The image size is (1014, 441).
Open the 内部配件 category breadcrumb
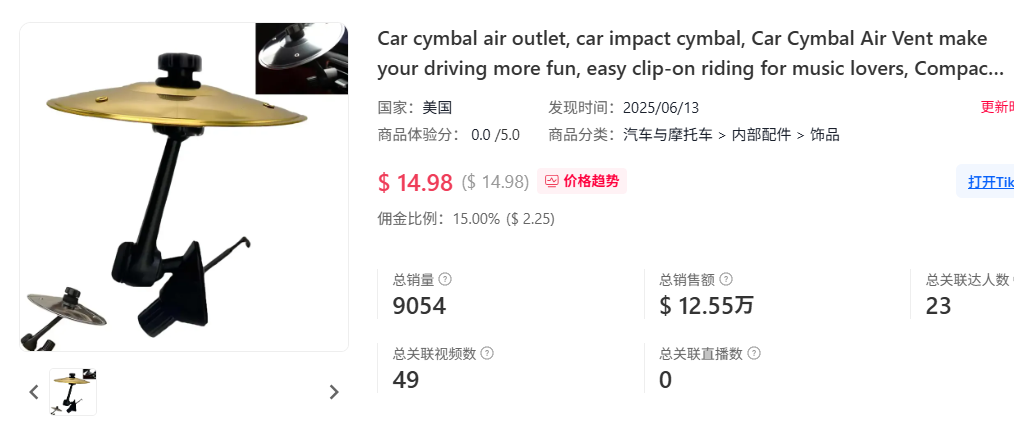[761, 135]
